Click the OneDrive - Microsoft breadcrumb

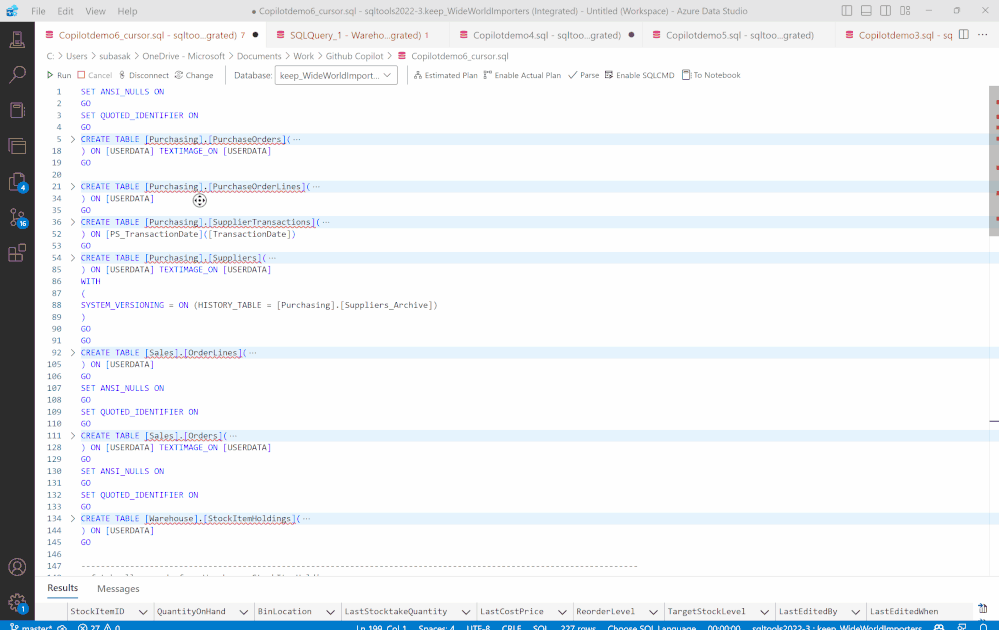click(x=183, y=56)
